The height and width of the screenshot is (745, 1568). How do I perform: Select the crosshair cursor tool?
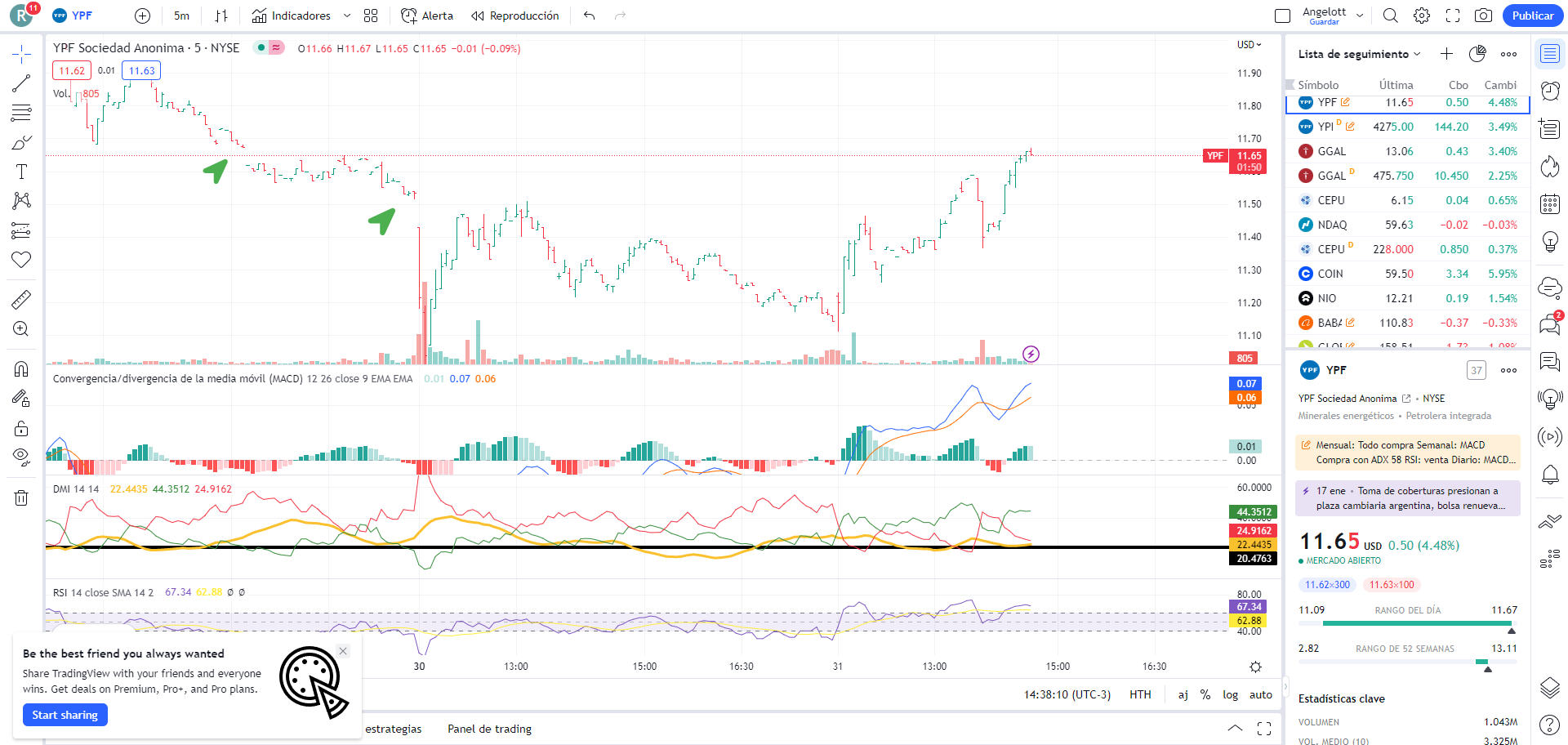(x=21, y=55)
